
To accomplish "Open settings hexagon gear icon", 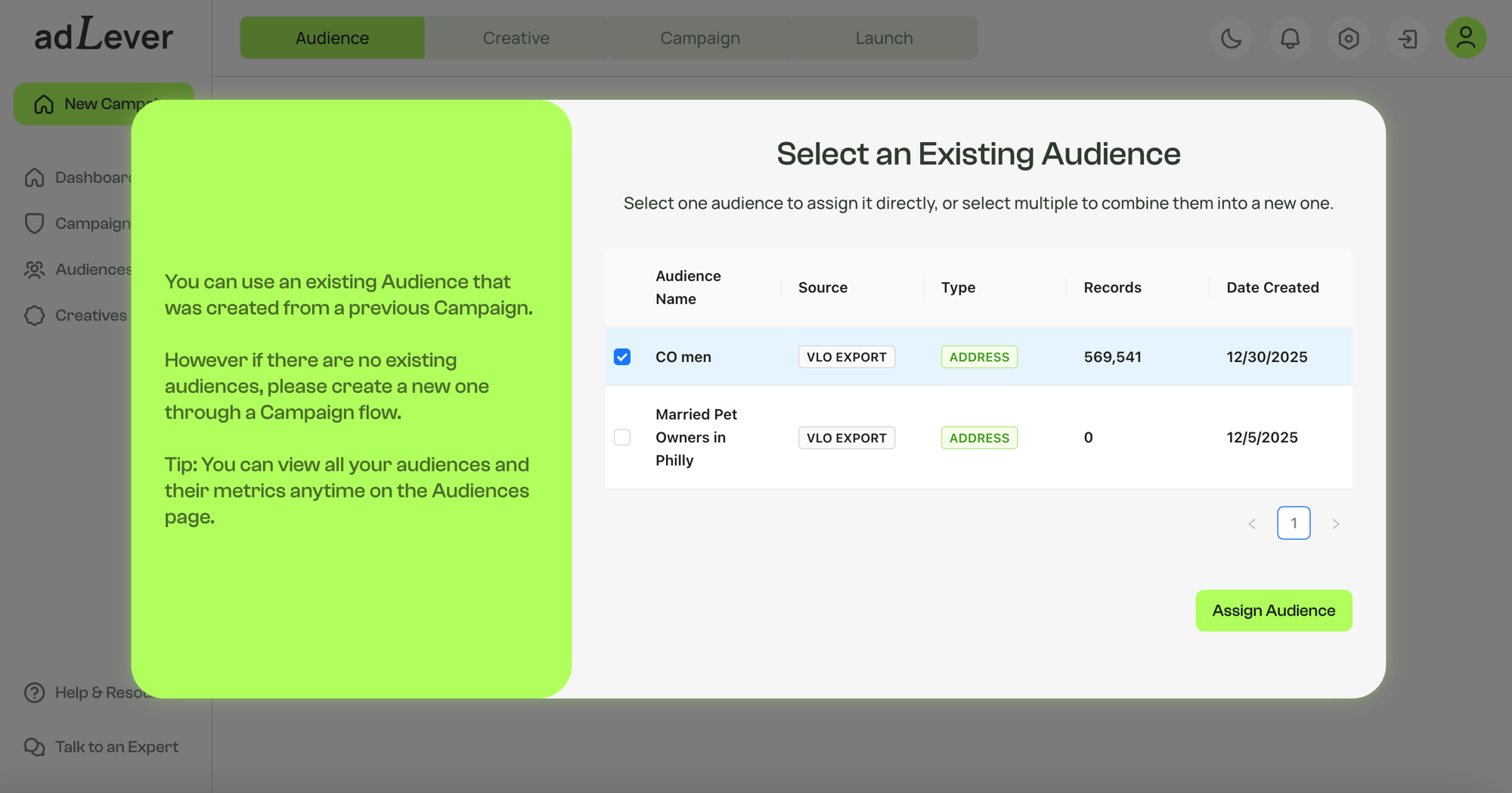I will (x=1348, y=39).
